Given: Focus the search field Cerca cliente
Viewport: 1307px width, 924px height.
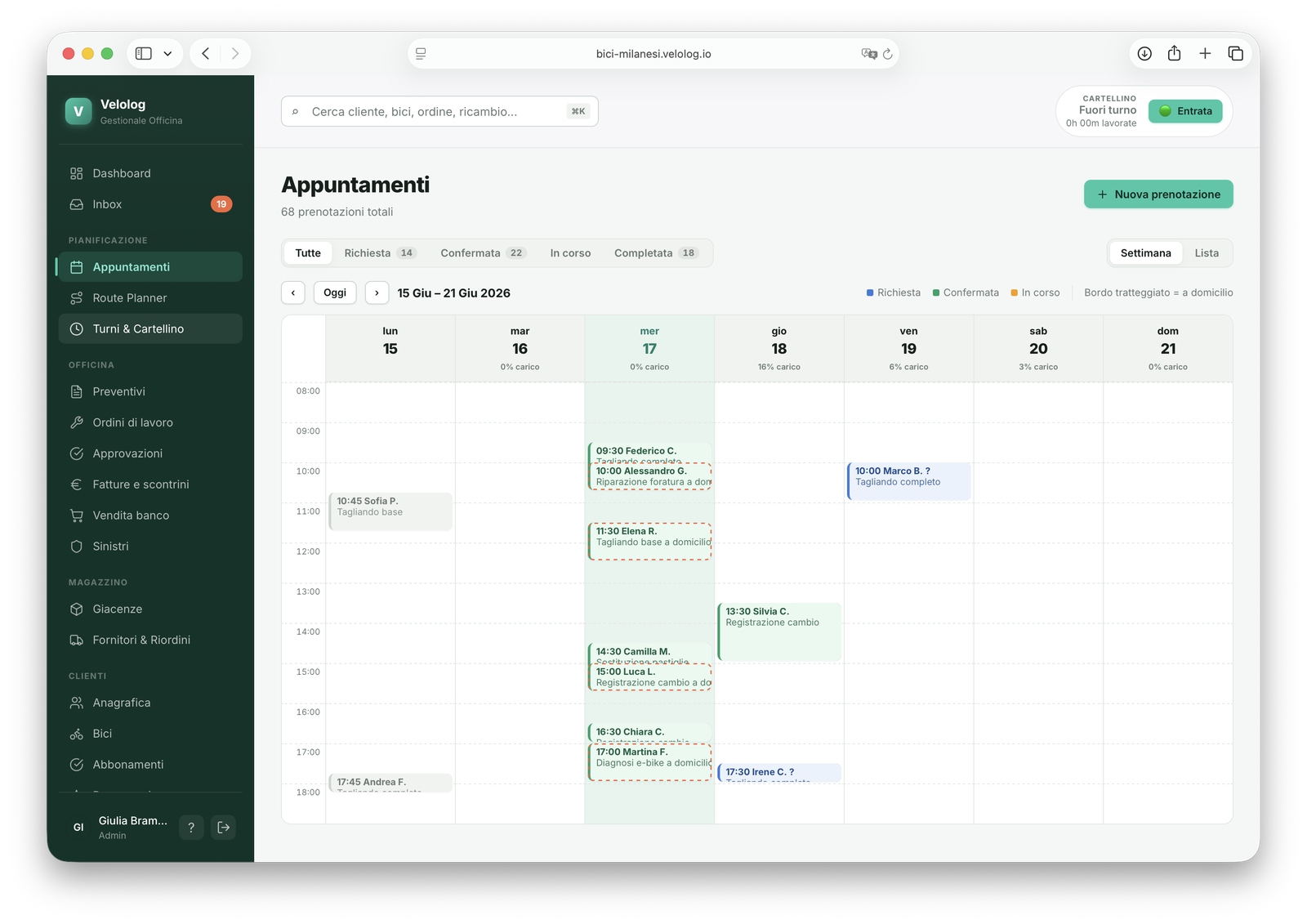Looking at the screenshot, I should pos(439,111).
